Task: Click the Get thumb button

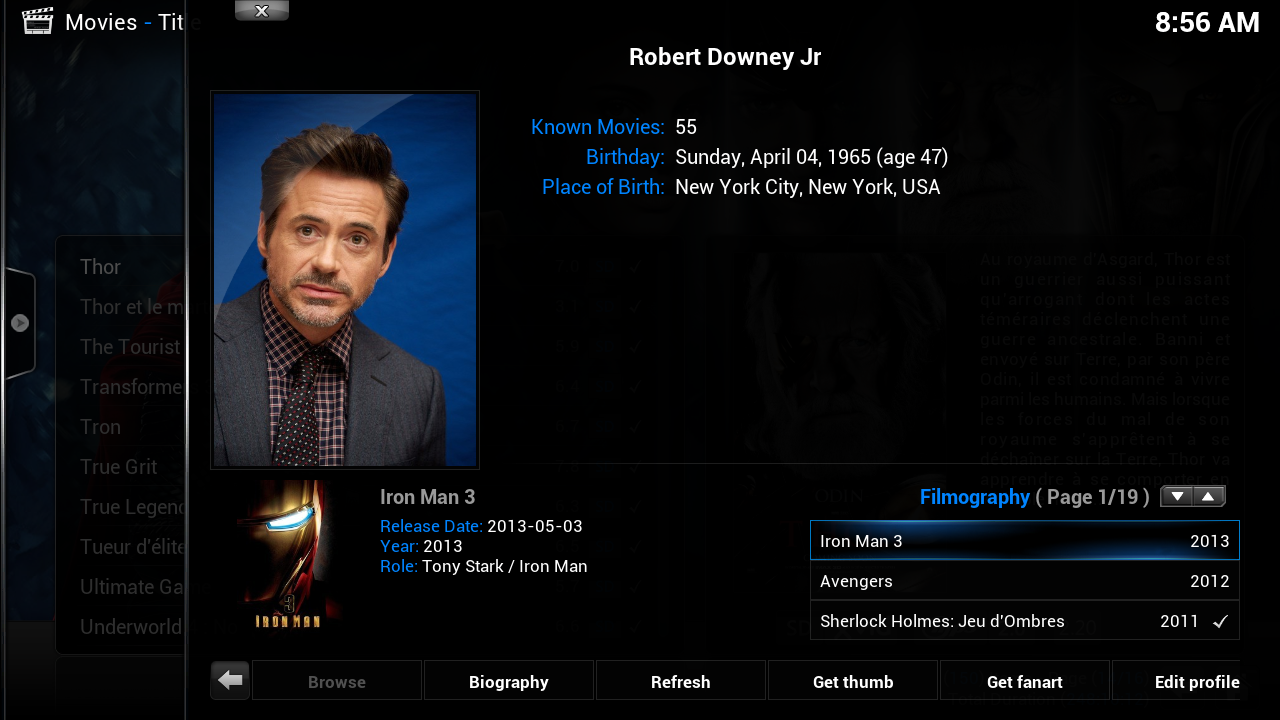Action: tap(853, 681)
